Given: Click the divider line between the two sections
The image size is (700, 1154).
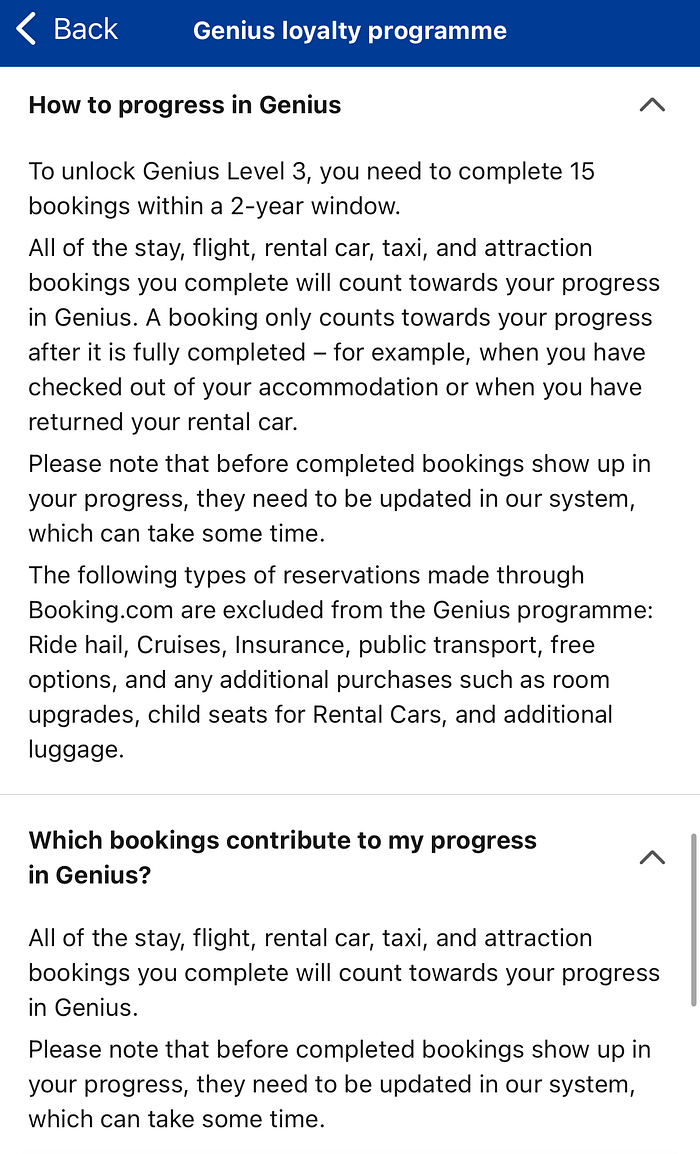Looking at the screenshot, I should click(x=350, y=795).
